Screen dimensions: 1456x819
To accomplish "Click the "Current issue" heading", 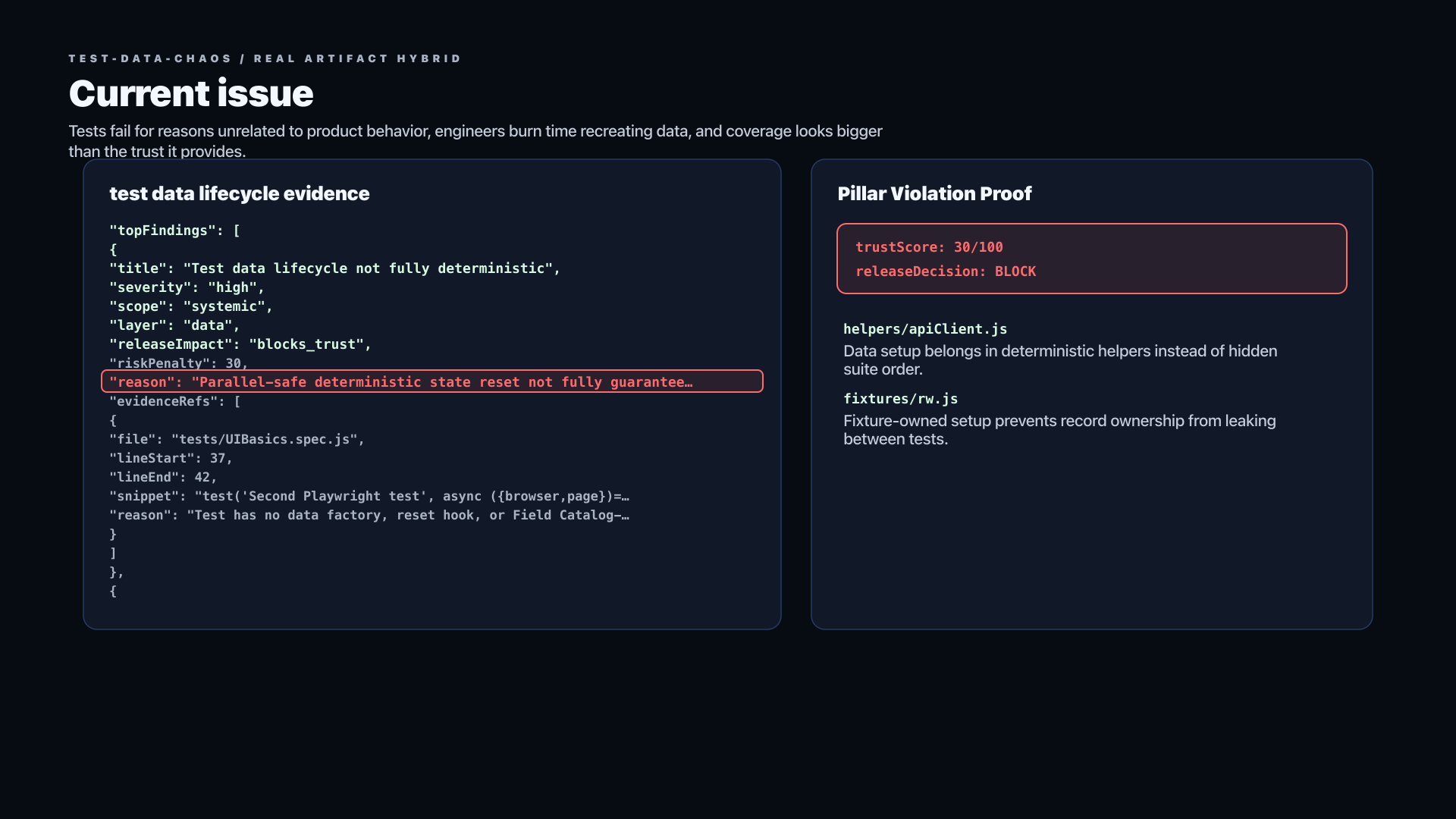I will [191, 93].
